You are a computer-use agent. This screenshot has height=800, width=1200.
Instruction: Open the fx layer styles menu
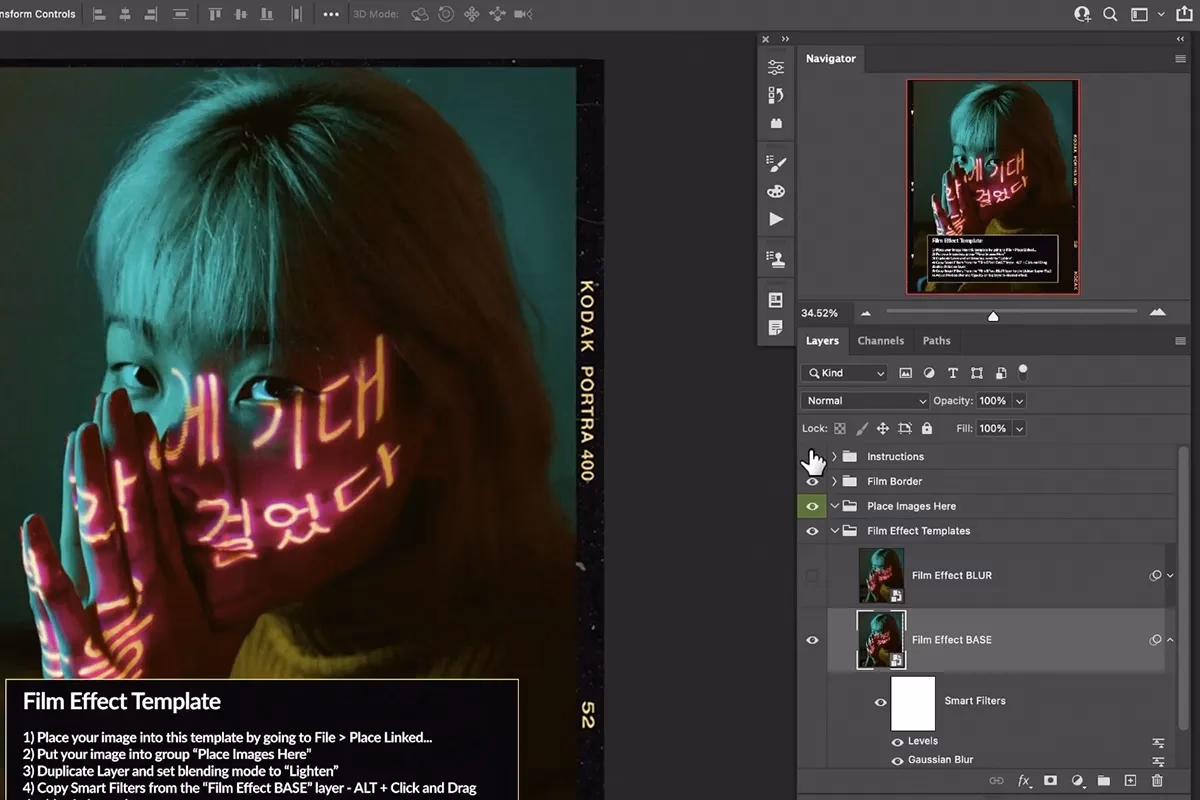tap(1023, 780)
